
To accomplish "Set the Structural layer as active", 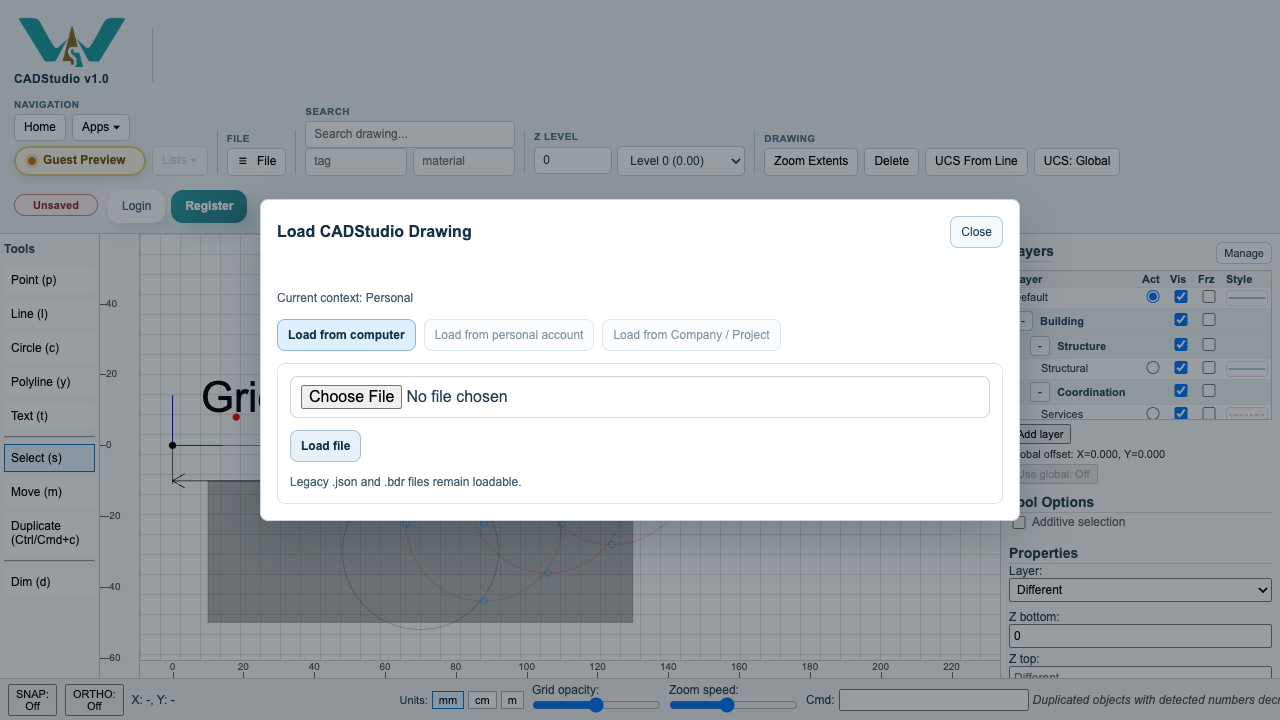I will tap(1153, 368).
